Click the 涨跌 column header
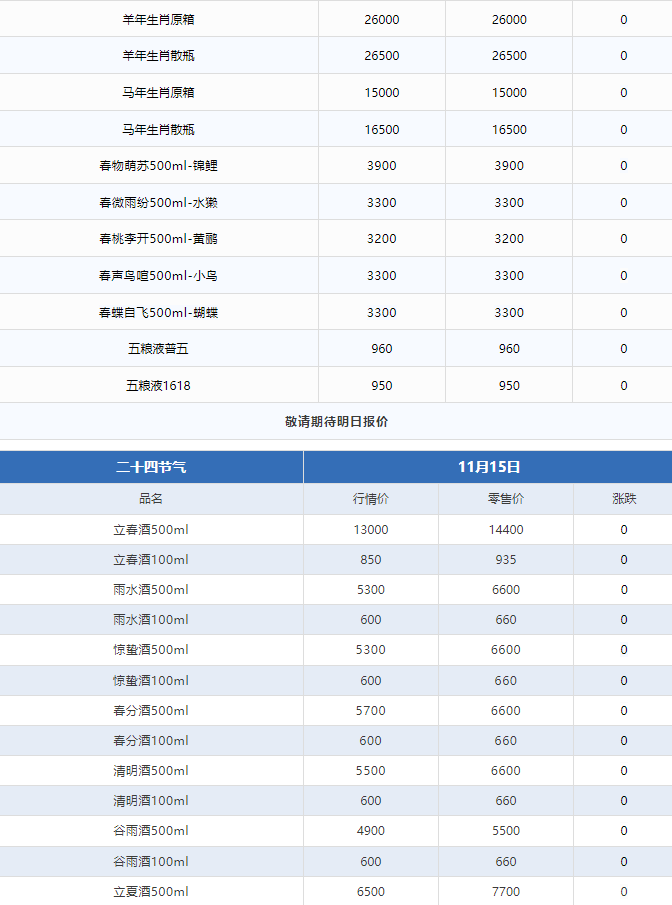This screenshot has width=672, height=905. [x=624, y=498]
